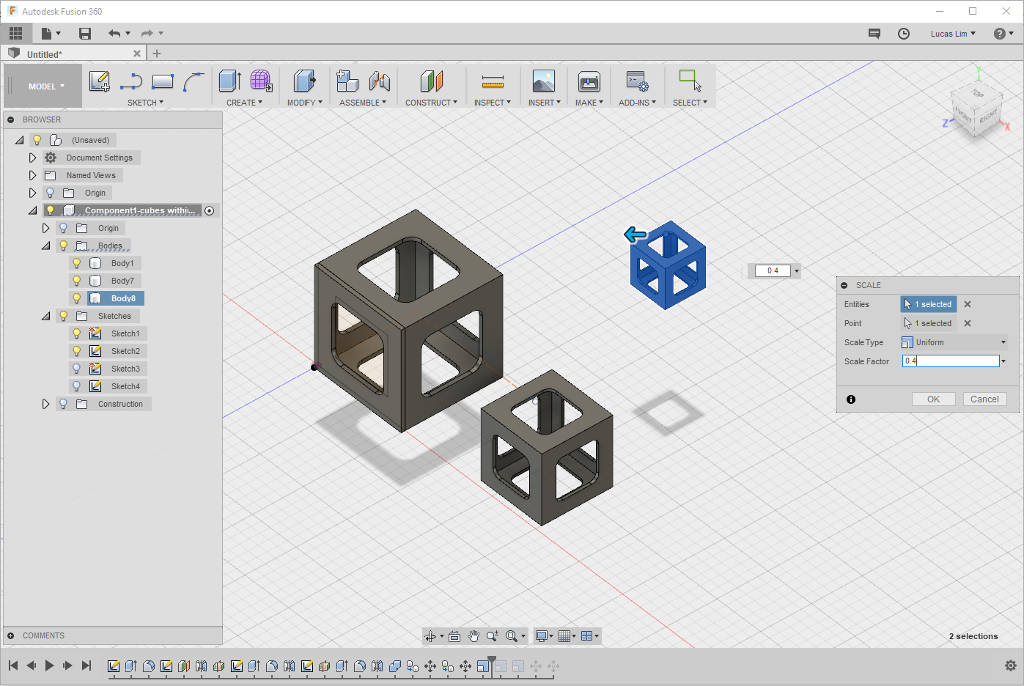Click the Scale Factor input field
Image resolution: width=1024 pixels, height=686 pixels.
949,361
